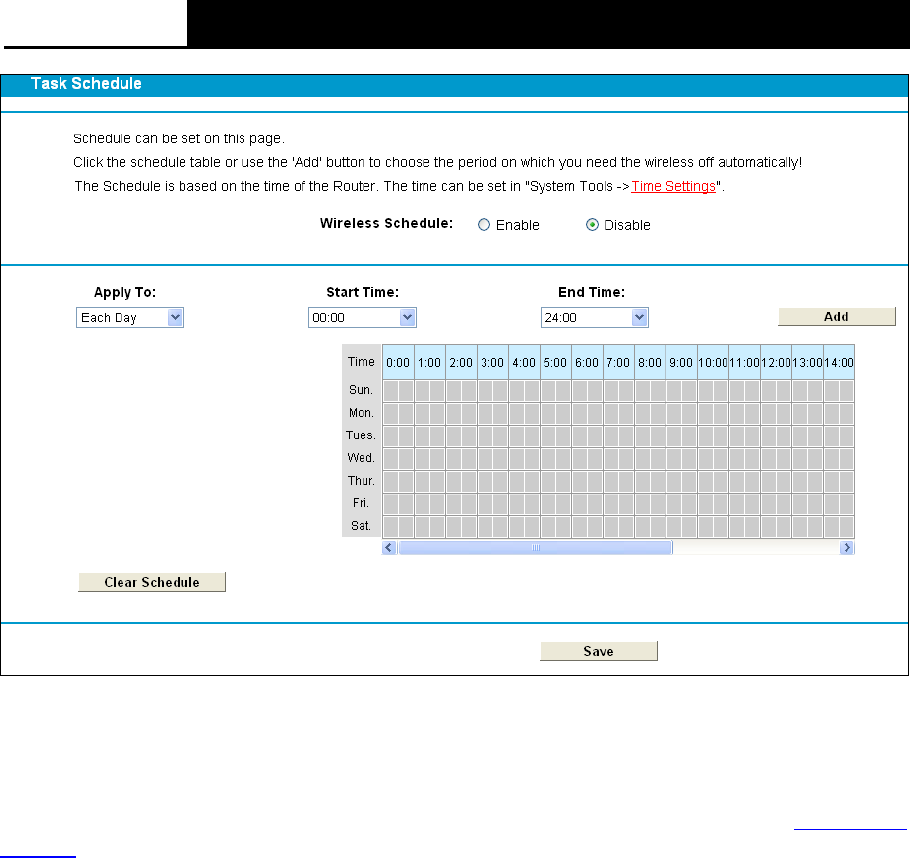The image size is (910, 858).
Task: Select the Disable wireless schedule radio
Action: (592, 225)
